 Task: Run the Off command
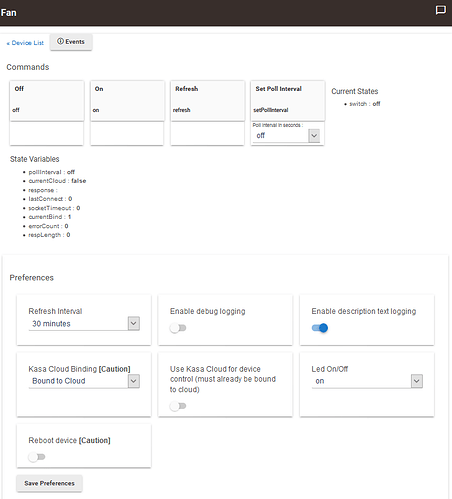[x=47, y=100]
